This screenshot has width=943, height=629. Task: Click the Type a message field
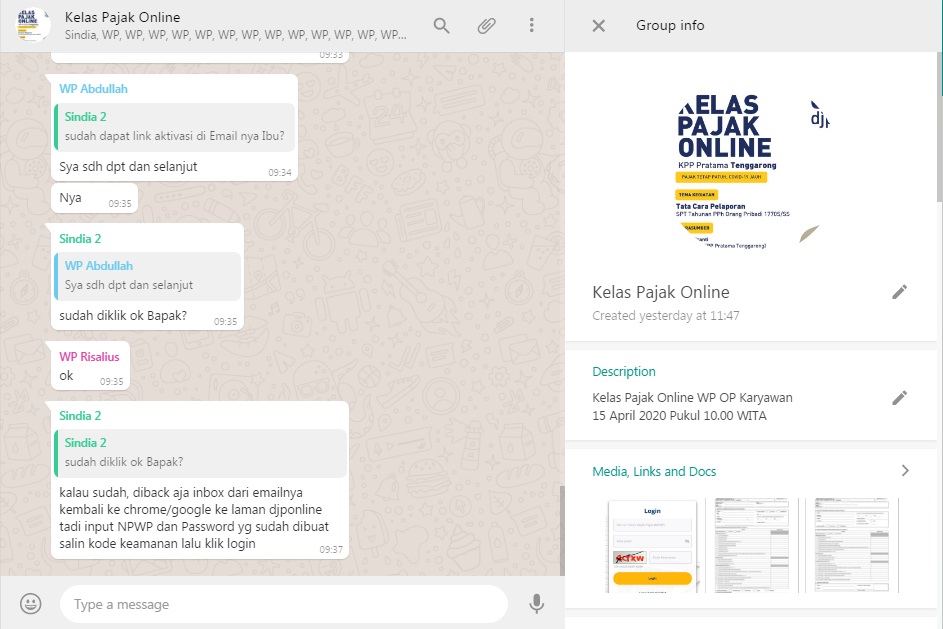(x=284, y=604)
